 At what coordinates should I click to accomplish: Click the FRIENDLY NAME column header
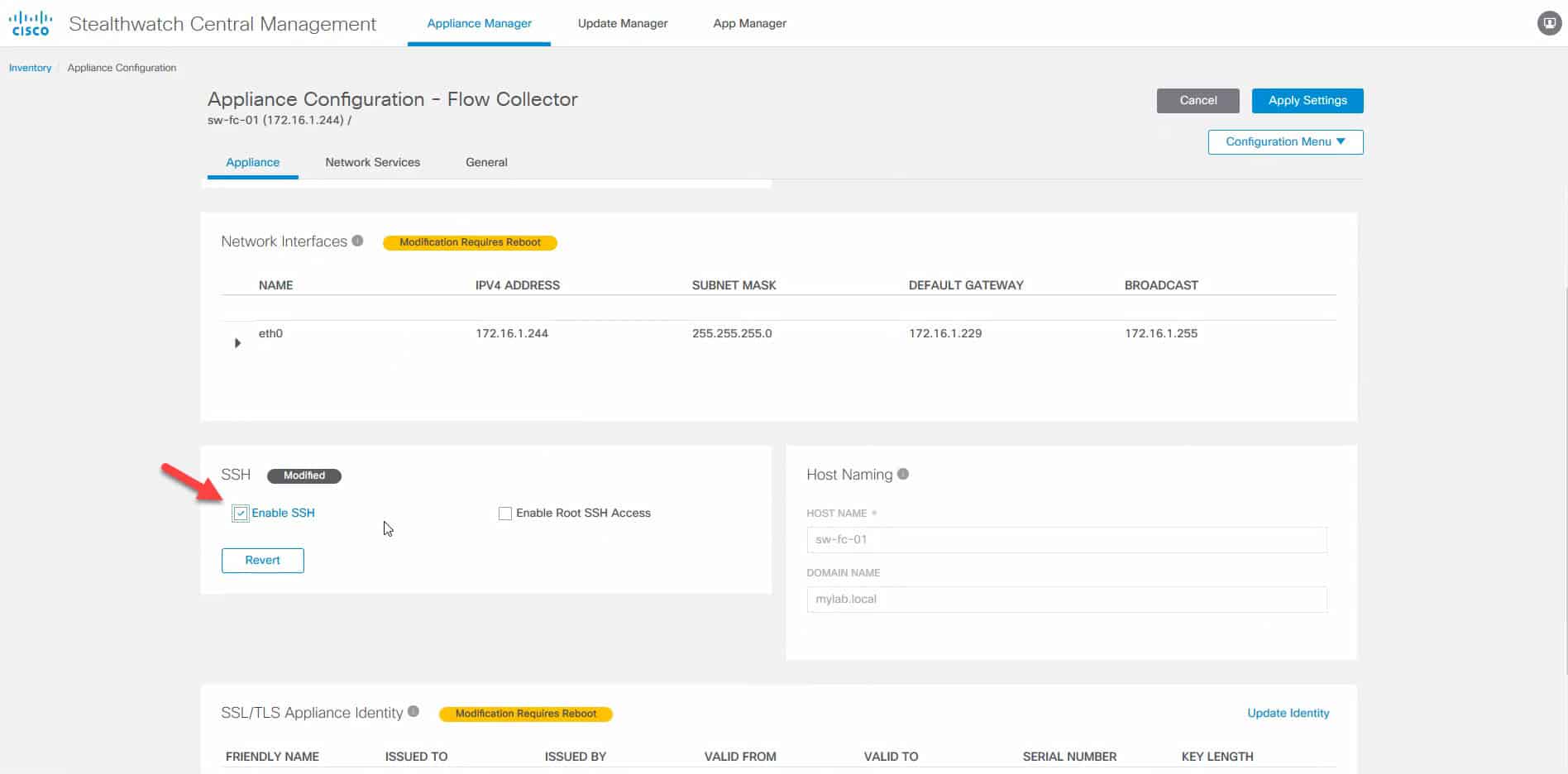pos(272,757)
